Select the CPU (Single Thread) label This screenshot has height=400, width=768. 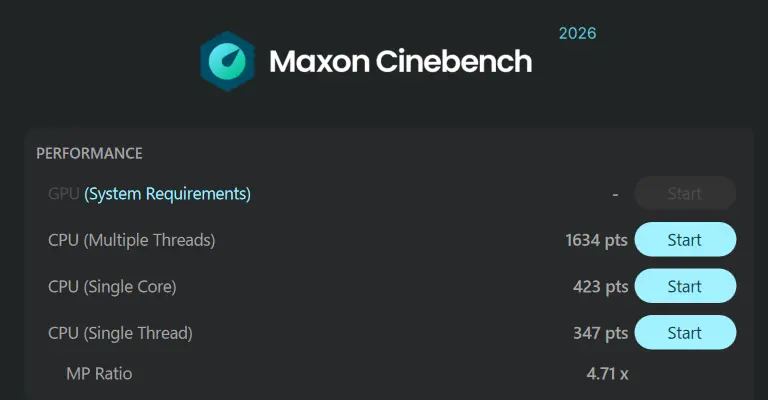120,333
